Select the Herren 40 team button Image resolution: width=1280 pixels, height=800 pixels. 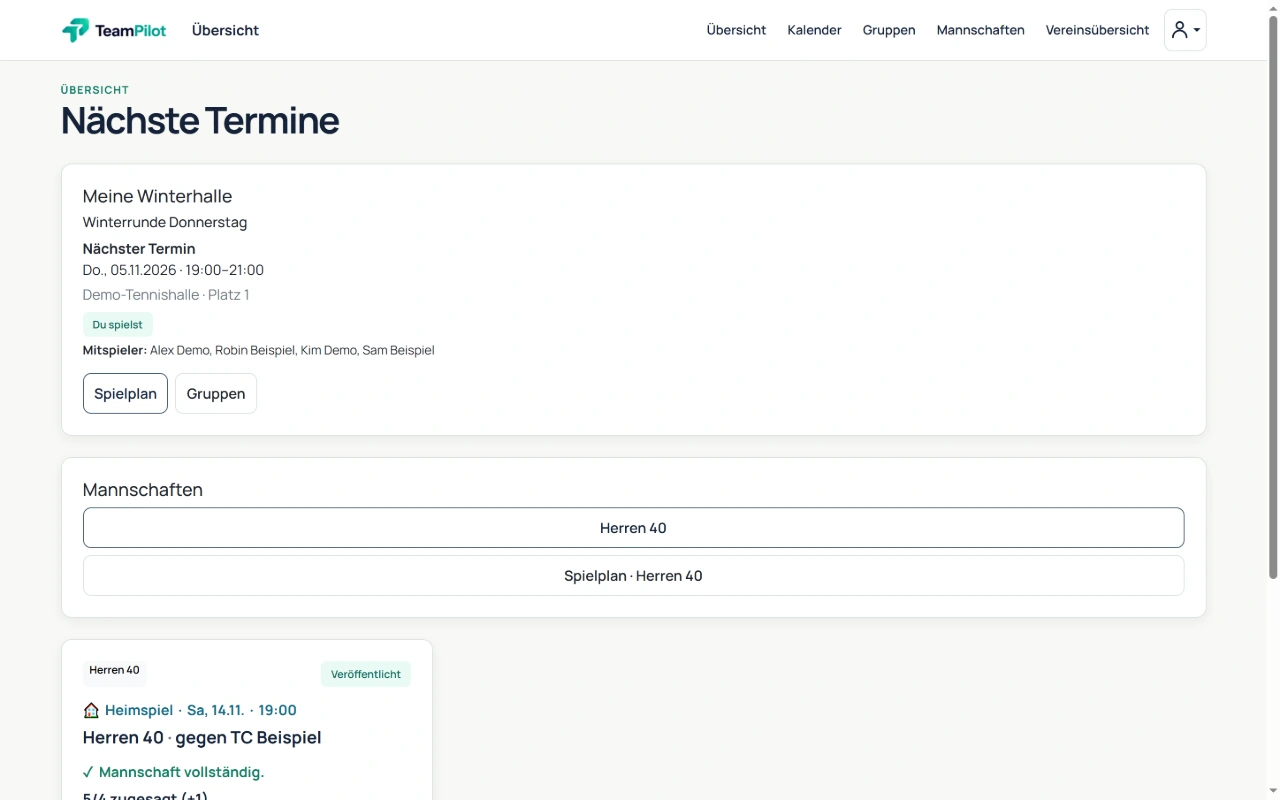pos(633,528)
